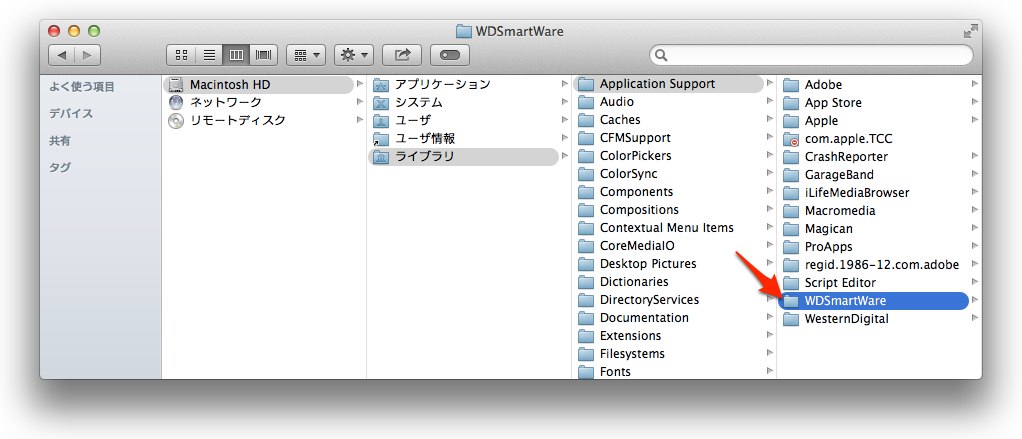The height and width of the screenshot is (439, 1022).
Task: Expand the Adobe folder disclosure arrow
Action: coord(975,83)
